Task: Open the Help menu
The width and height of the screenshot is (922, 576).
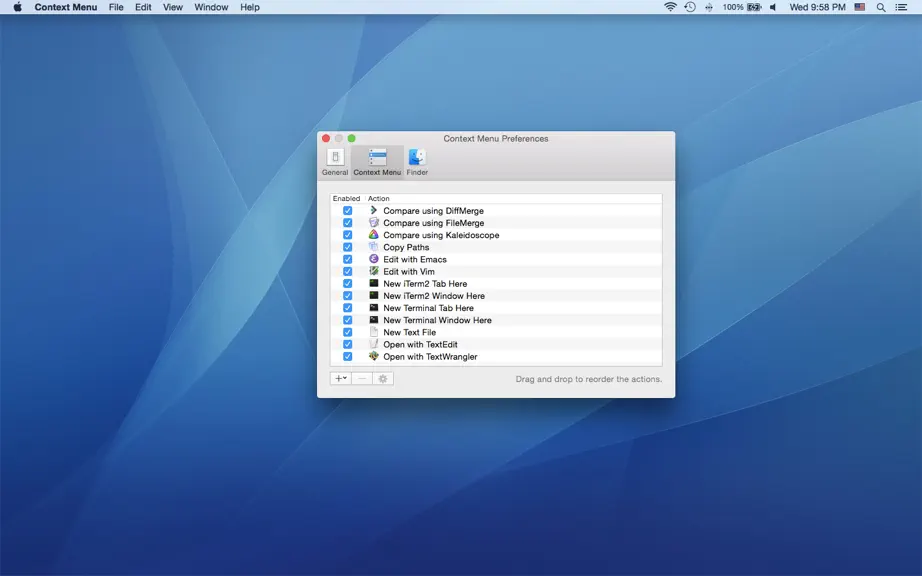Action: point(249,7)
